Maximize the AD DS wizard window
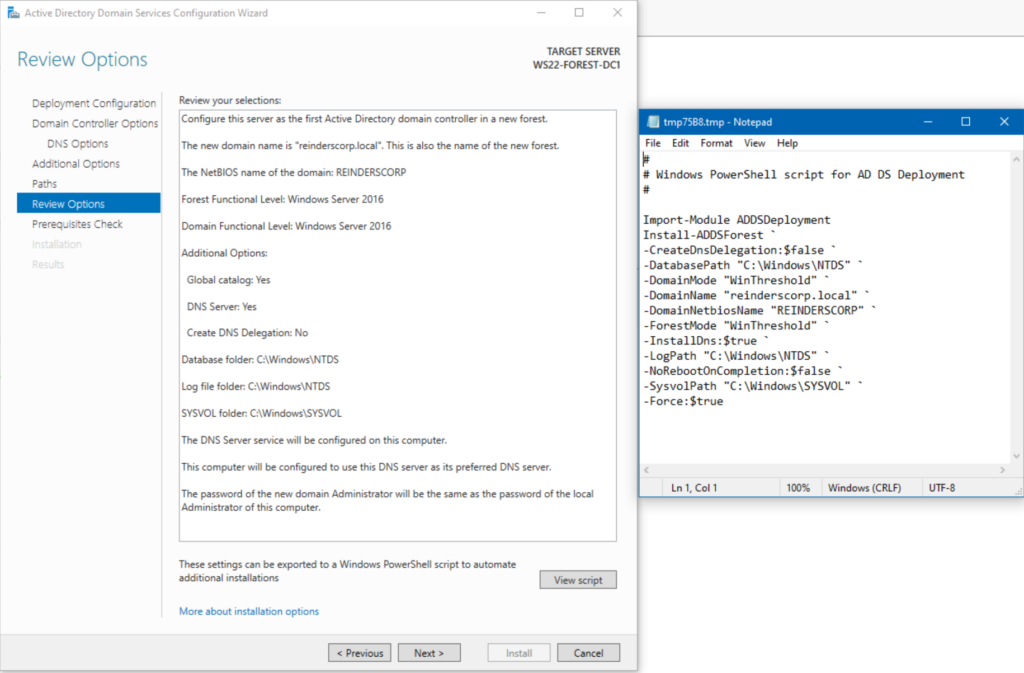Screen dimensions: 1024x673 coord(579,12)
